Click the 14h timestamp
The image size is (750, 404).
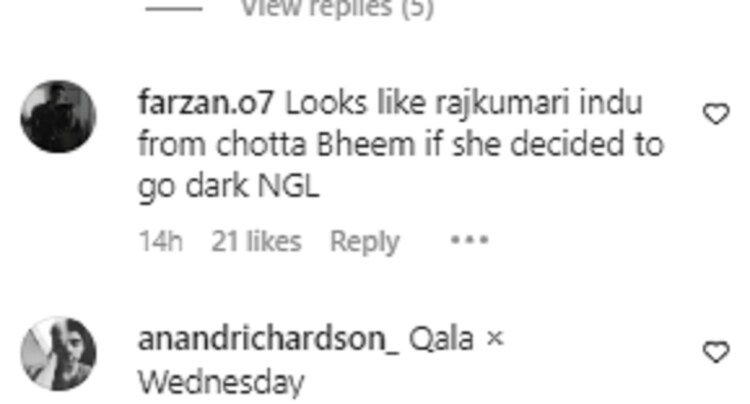pyautogui.click(x=161, y=241)
